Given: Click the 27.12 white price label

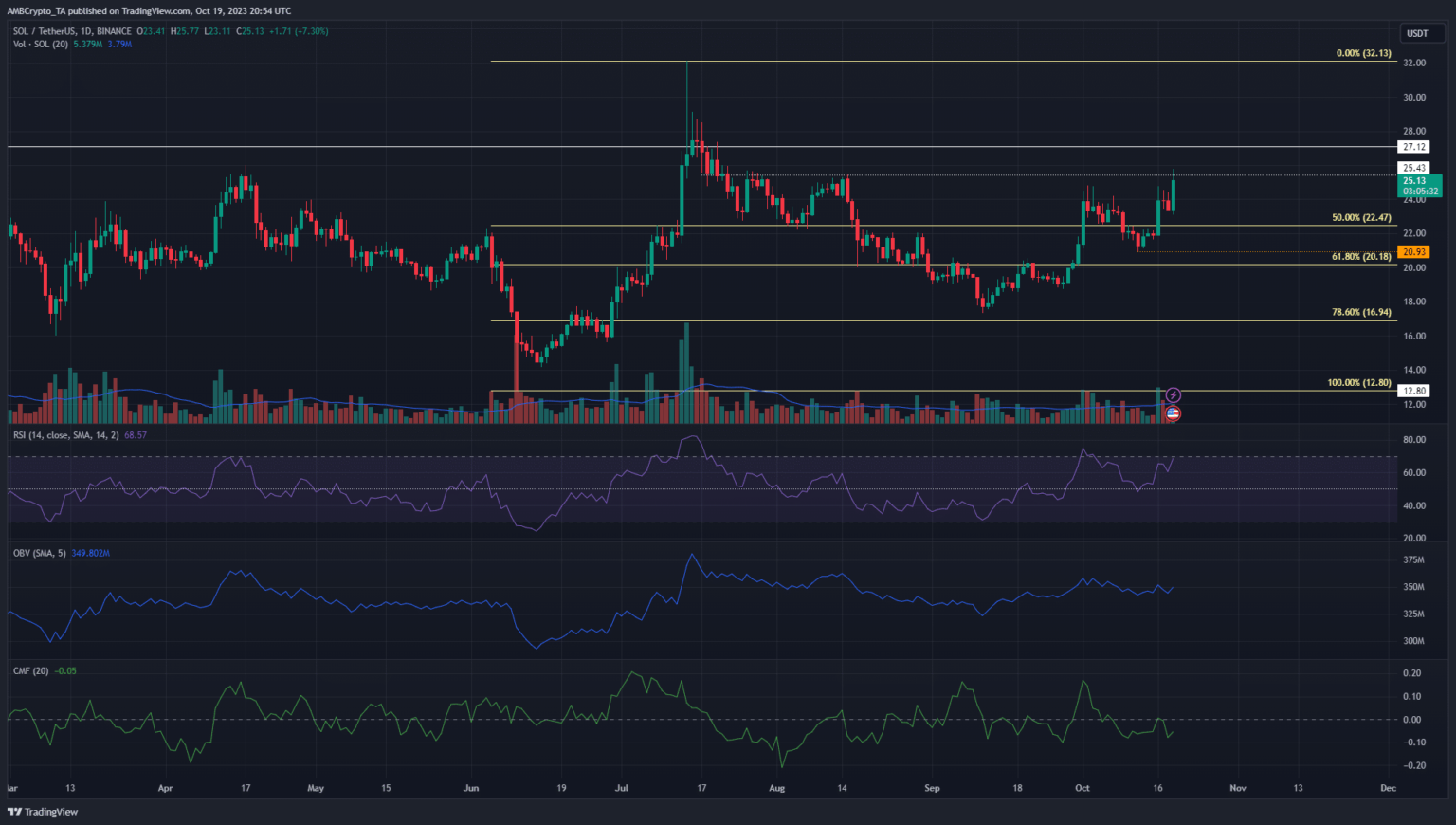Looking at the screenshot, I should pyautogui.click(x=1414, y=147).
